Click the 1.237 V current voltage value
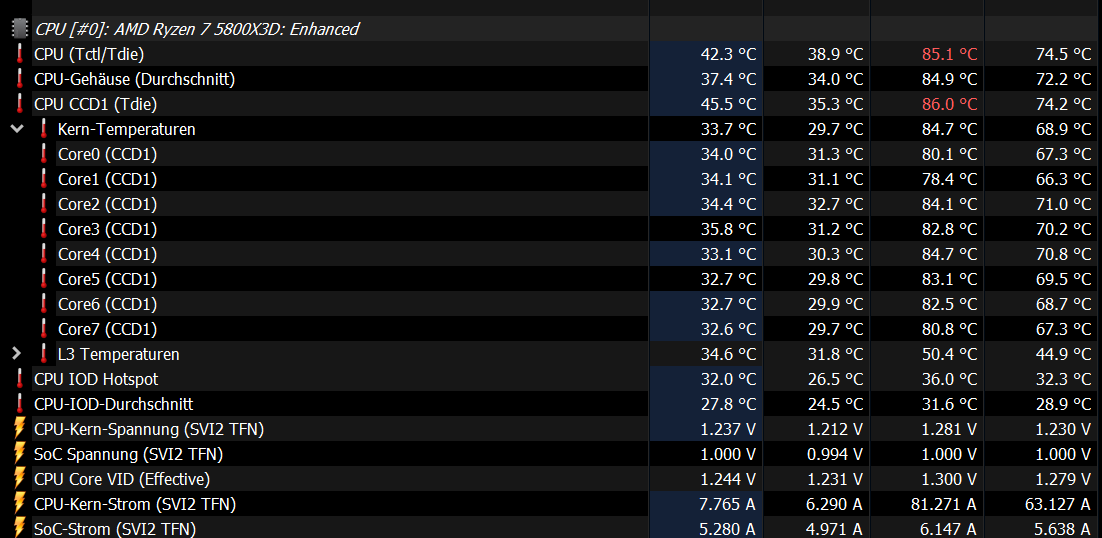 [729, 428]
